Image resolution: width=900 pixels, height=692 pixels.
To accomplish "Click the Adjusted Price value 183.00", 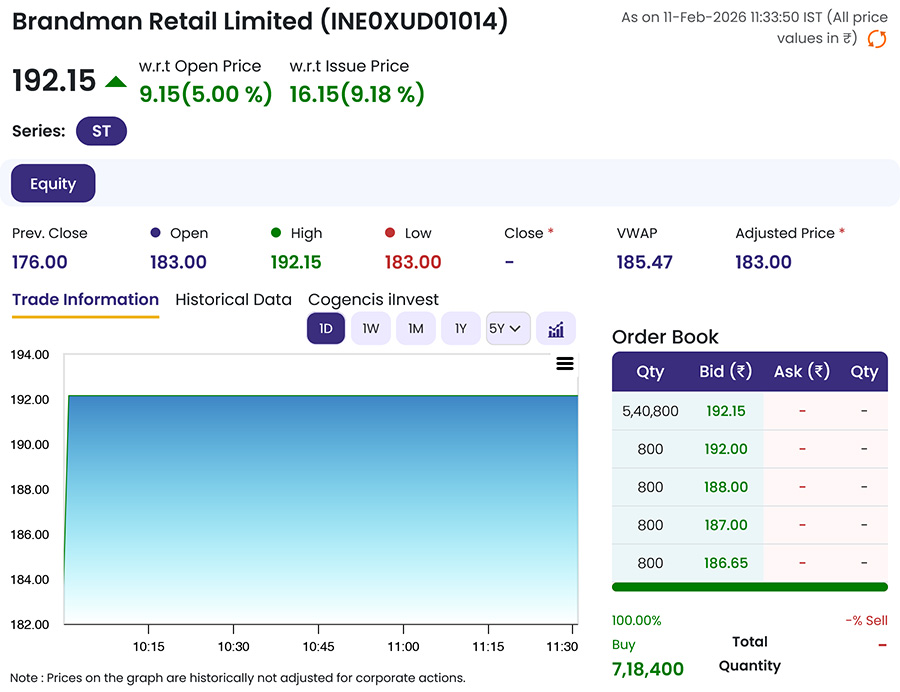I will coord(763,262).
